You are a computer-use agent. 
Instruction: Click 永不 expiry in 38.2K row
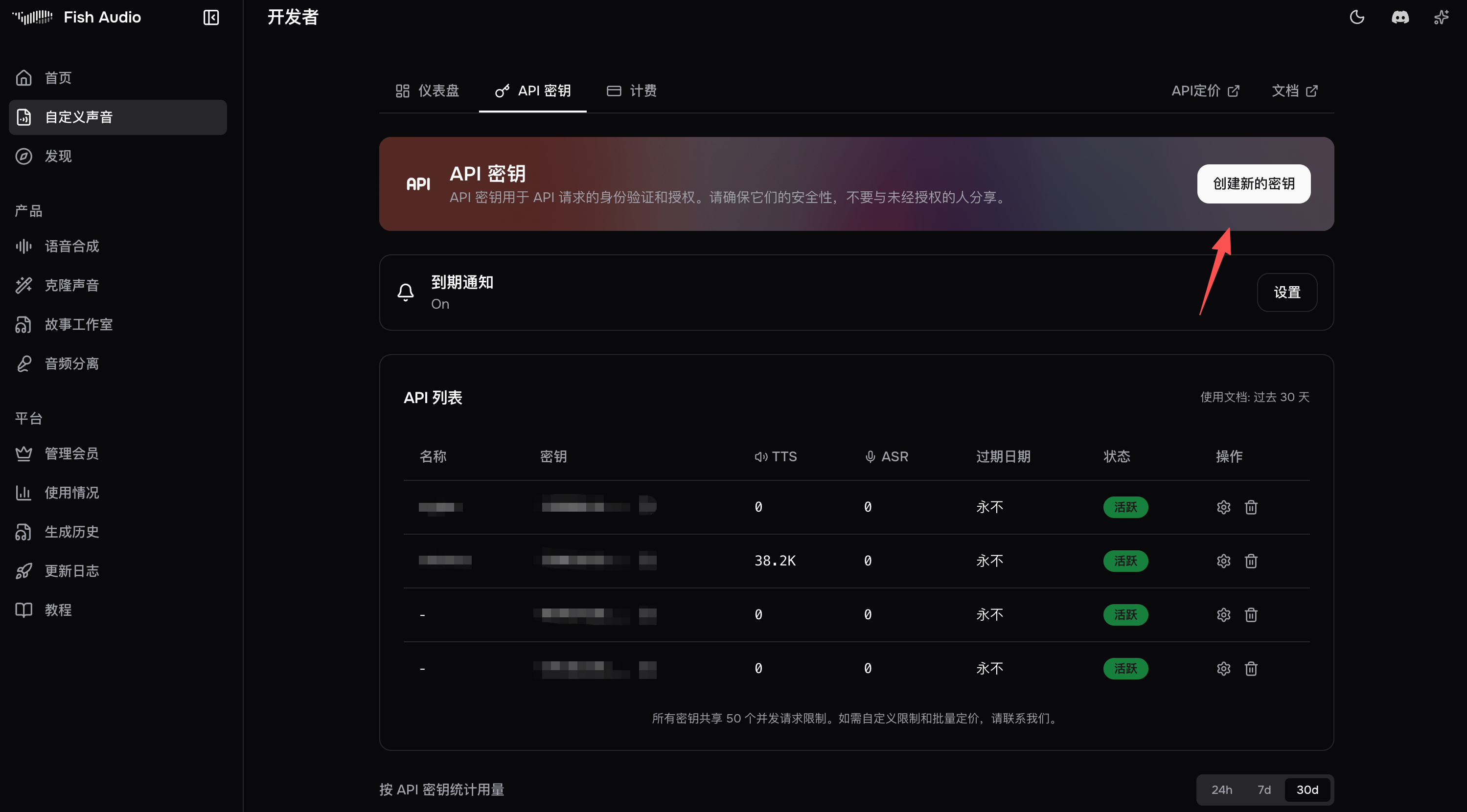pos(990,562)
